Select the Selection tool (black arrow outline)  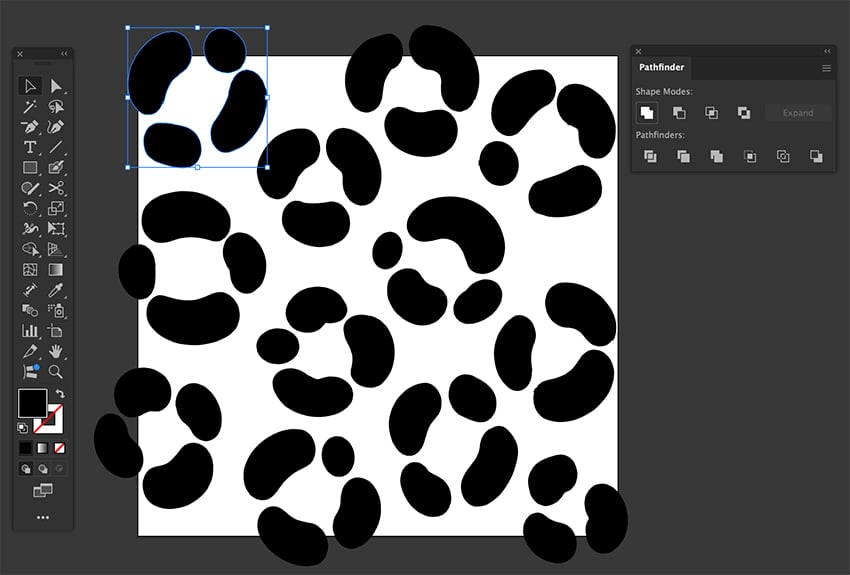[x=30, y=86]
